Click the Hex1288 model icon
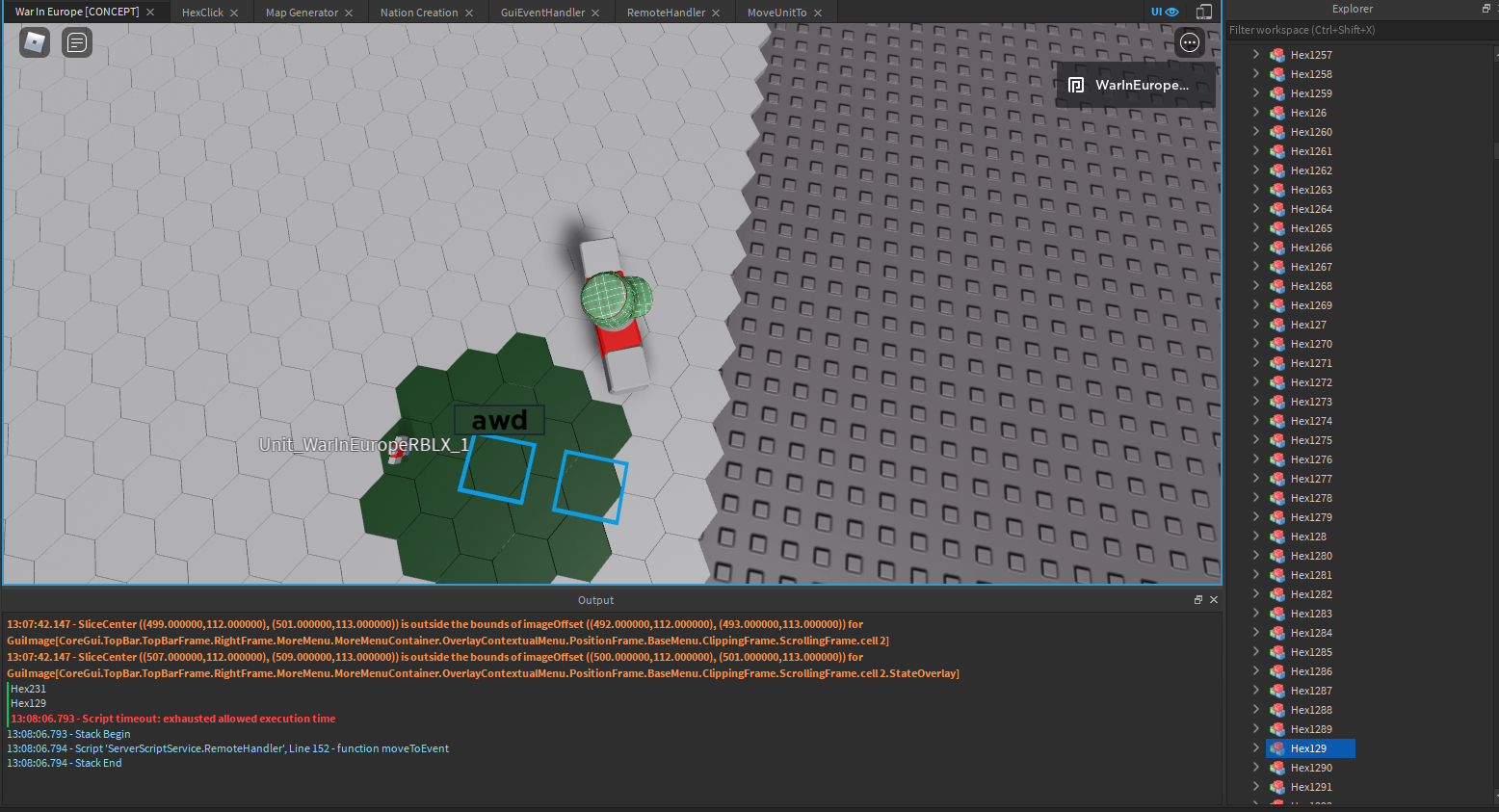Viewport: 1499px width, 812px height. 1277,710
